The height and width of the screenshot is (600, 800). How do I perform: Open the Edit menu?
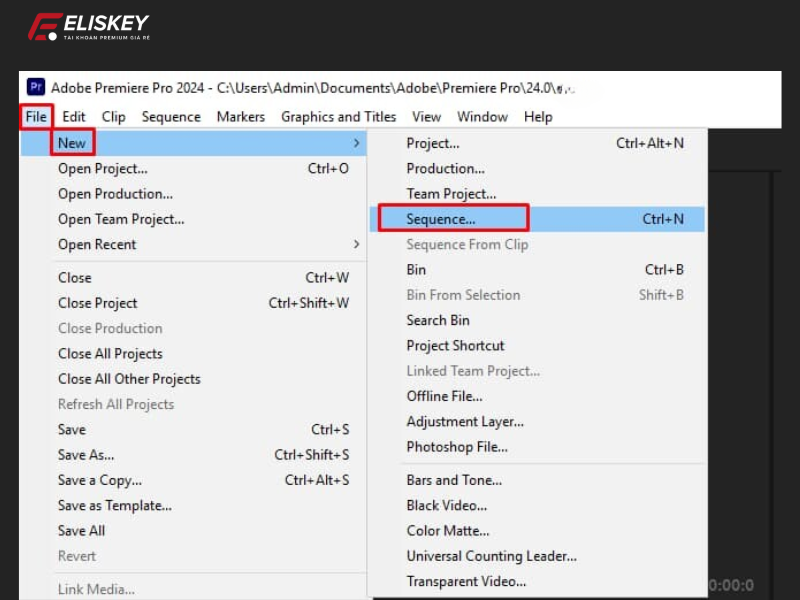(x=73, y=117)
